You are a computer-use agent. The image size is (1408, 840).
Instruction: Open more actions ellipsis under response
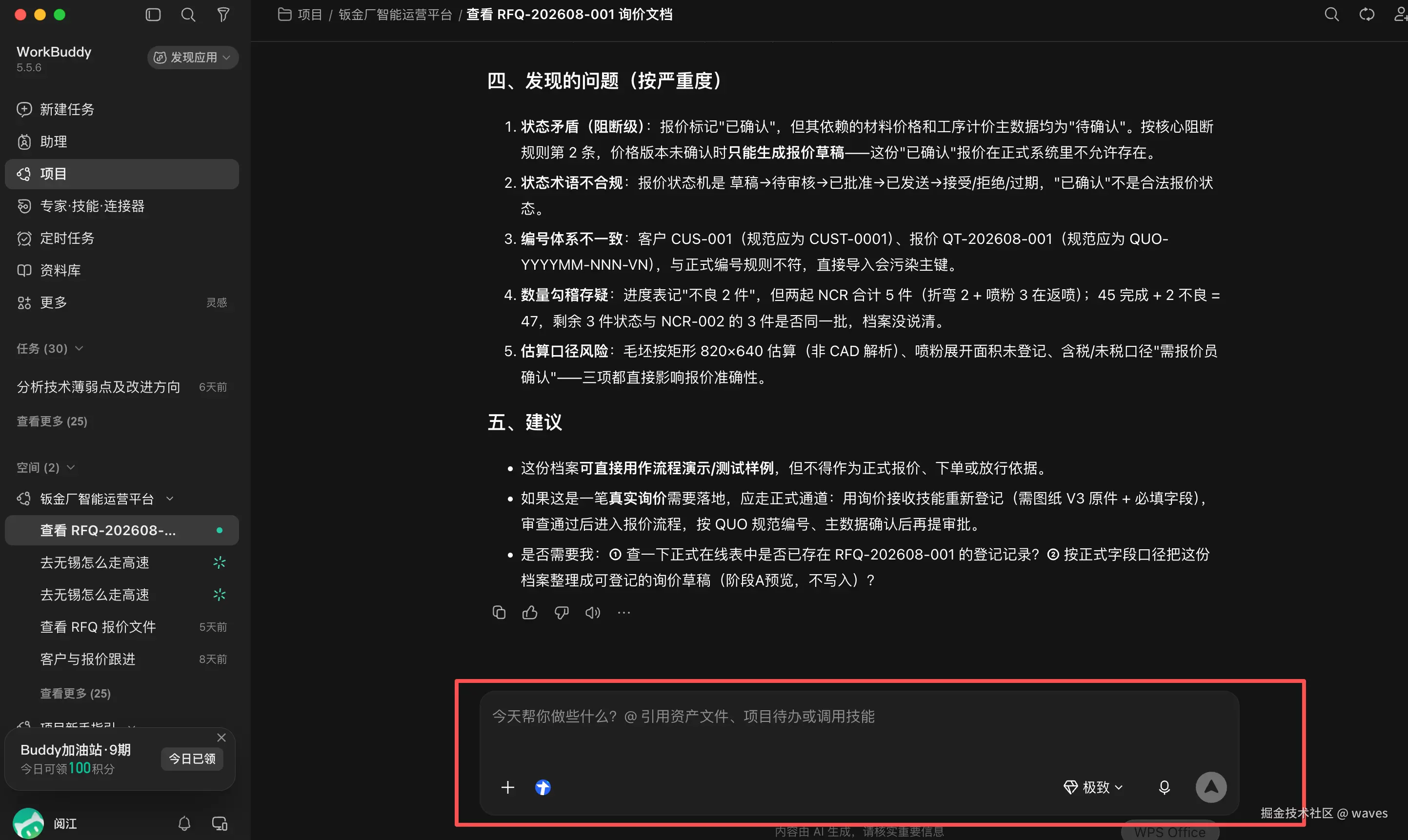point(624,613)
